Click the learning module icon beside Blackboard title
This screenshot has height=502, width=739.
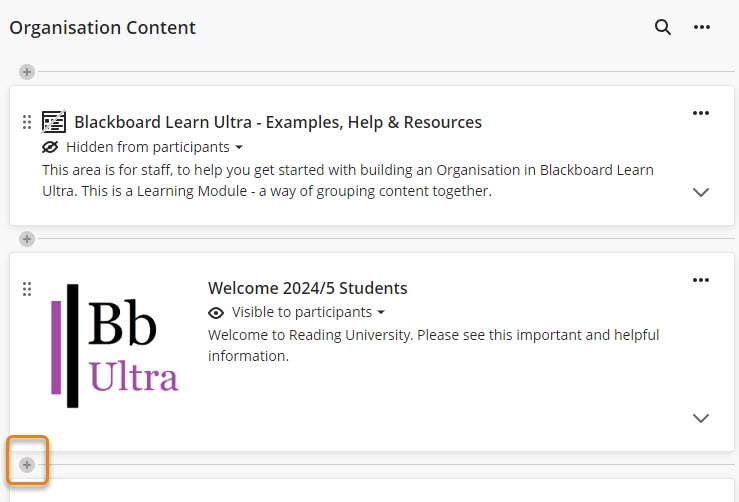54,123
